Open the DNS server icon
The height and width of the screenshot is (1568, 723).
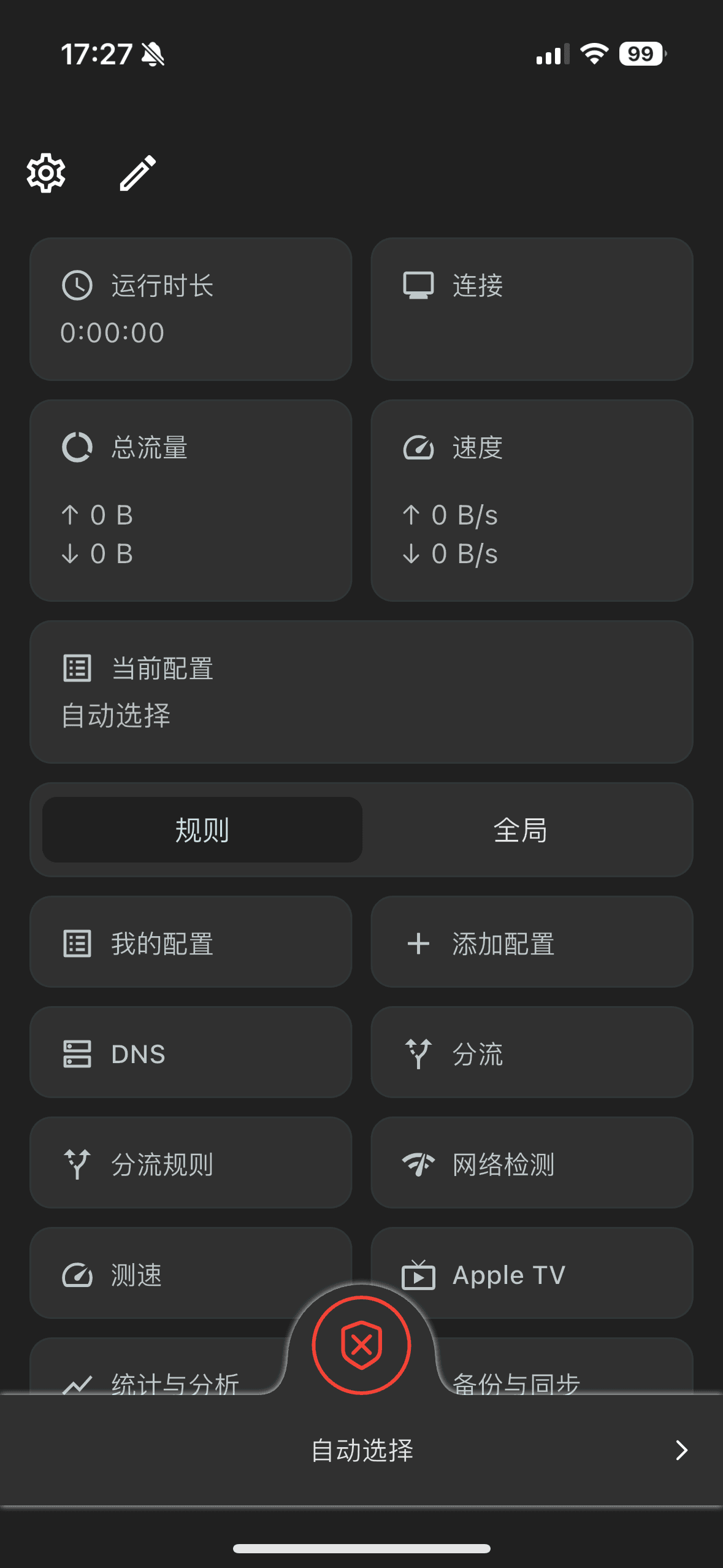[x=77, y=1054]
